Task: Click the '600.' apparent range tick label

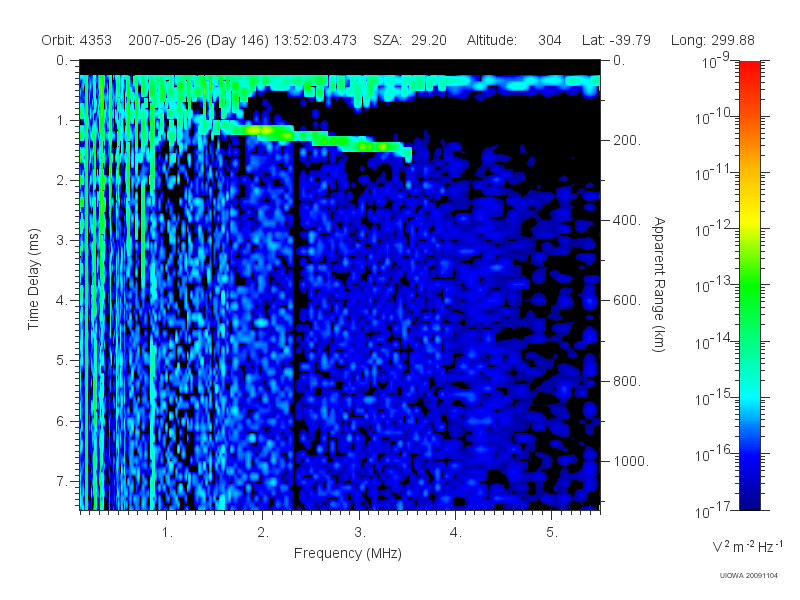Action: click(x=627, y=301)
